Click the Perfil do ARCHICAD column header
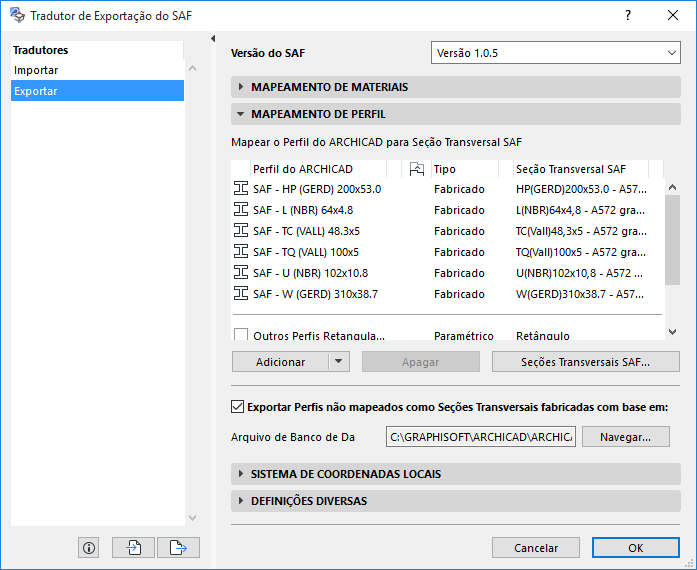 [318, 169]
